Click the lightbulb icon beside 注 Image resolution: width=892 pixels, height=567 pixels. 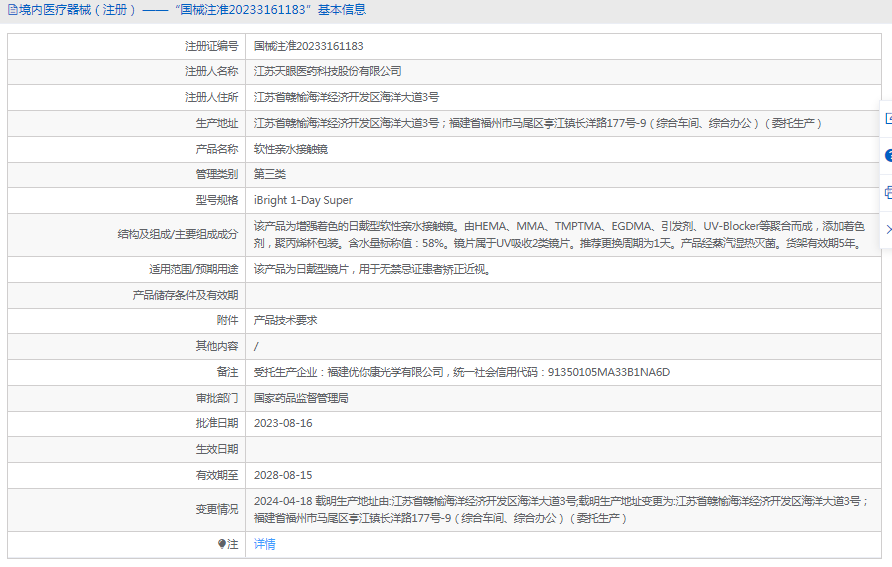[x=222, y=544]
